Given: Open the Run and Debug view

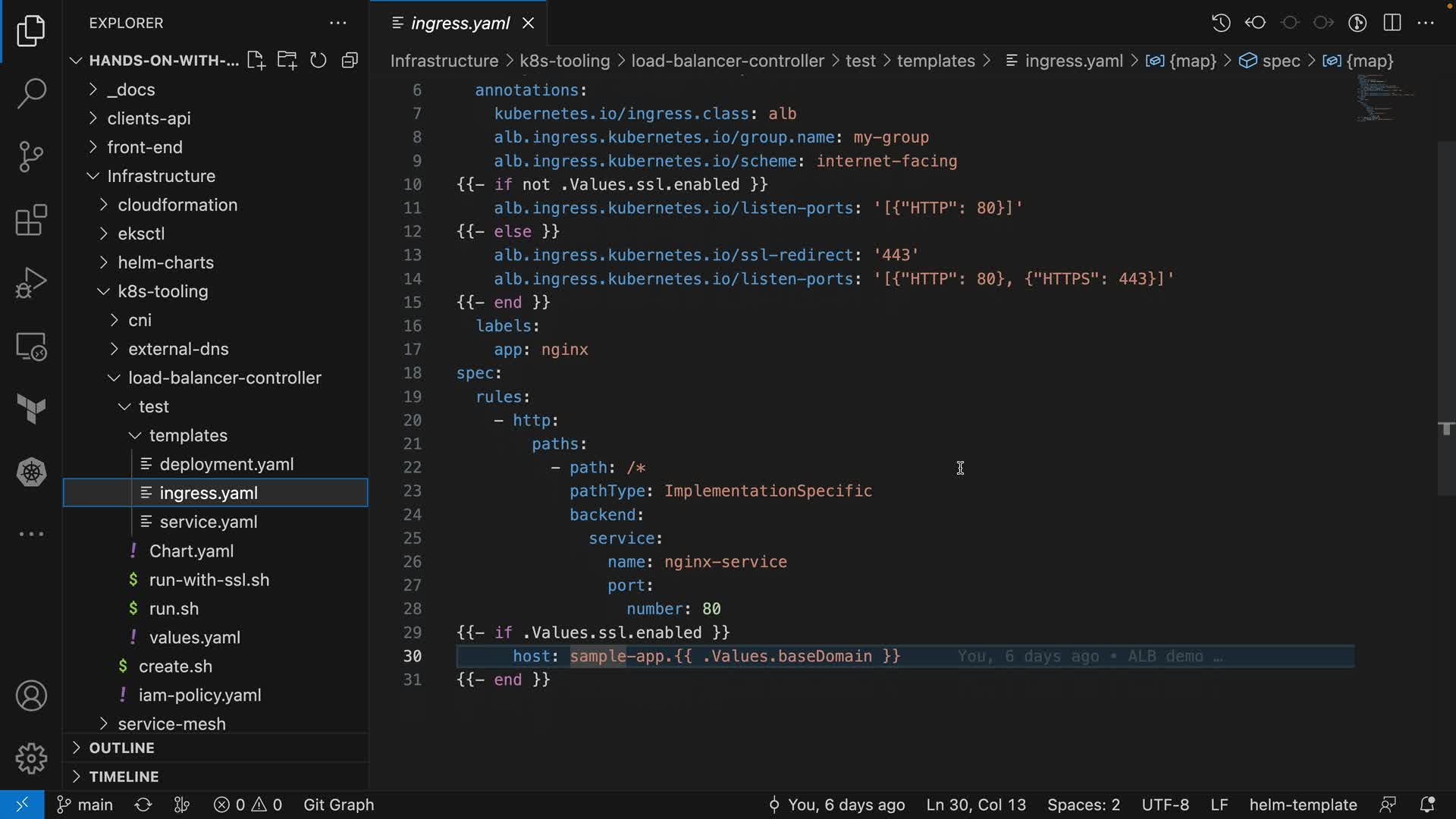Looking at the screenshot, I should coord(31,283).
